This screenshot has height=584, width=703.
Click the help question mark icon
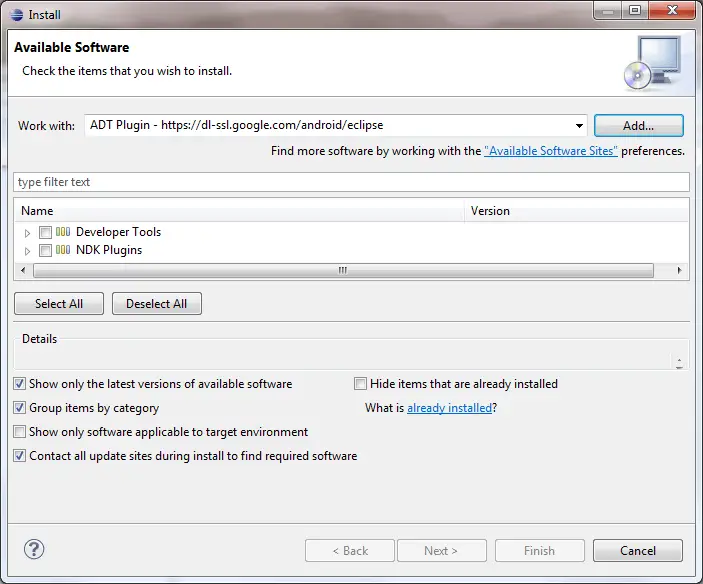coord(34,549)
